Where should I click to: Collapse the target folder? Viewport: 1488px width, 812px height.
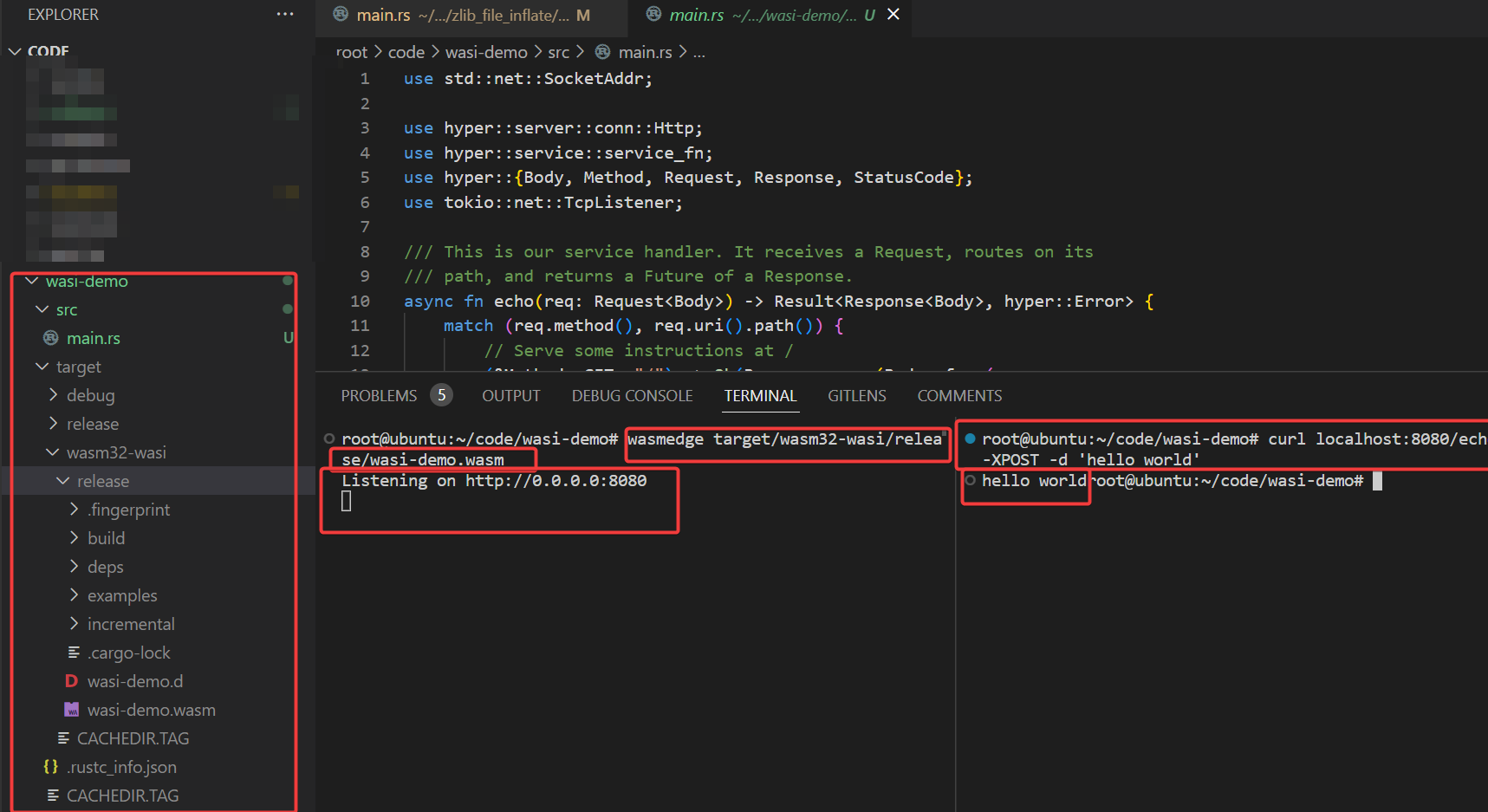(x=42, y=367)
